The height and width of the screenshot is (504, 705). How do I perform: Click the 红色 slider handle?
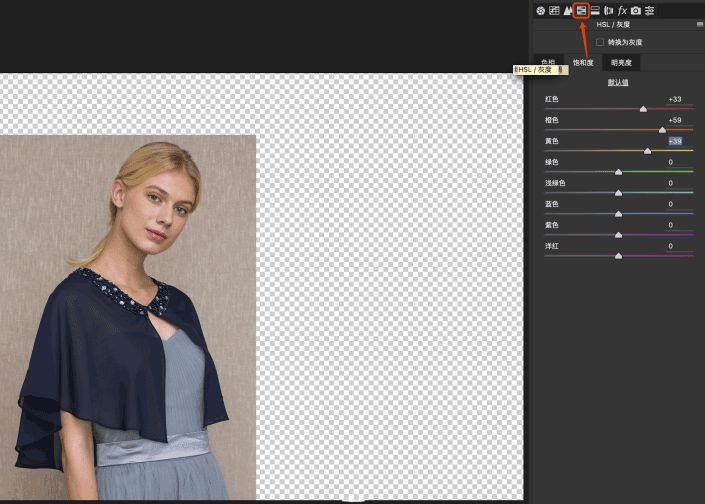coord(643,109)
